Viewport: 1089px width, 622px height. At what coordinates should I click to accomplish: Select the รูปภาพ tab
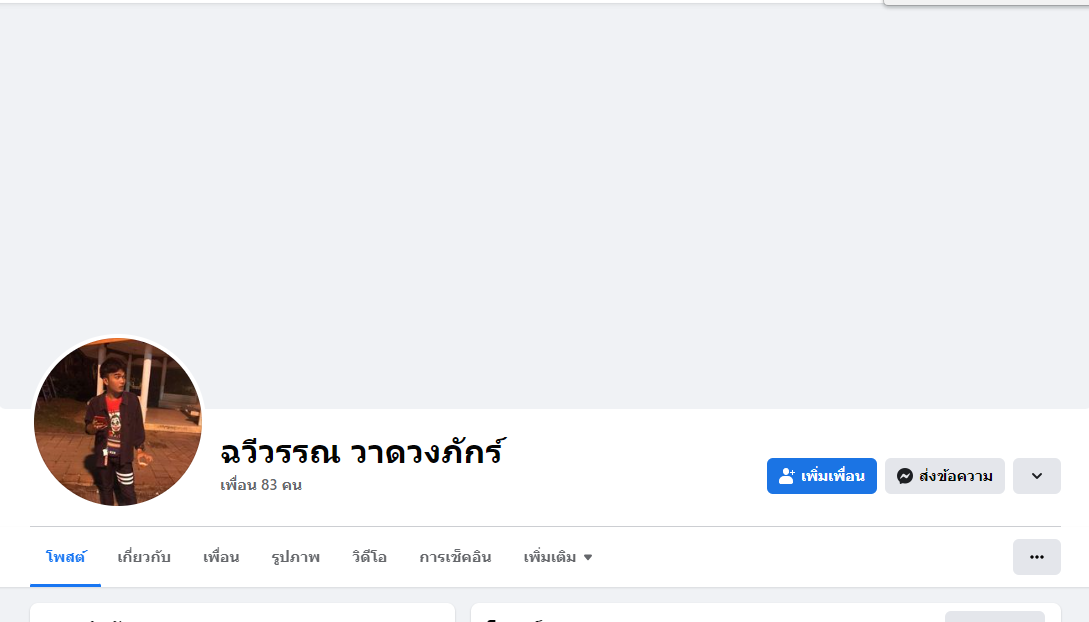click(295, 557)
